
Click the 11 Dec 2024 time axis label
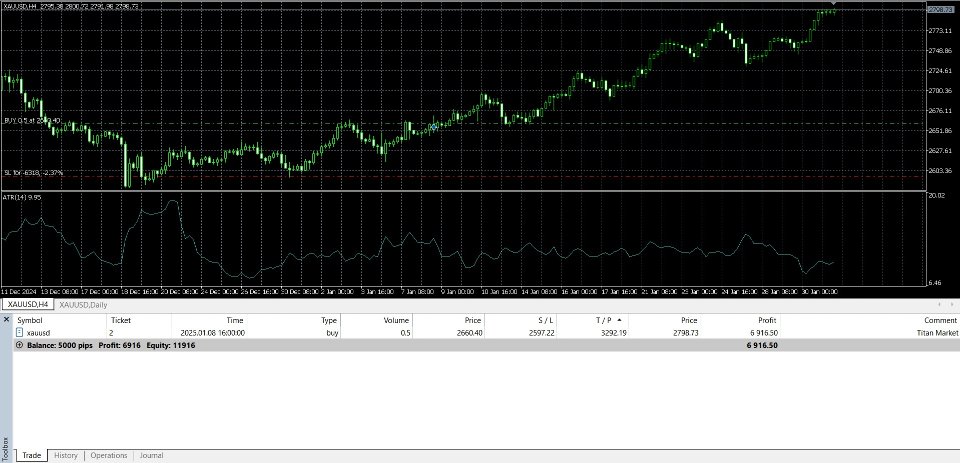tap(20, 292)
